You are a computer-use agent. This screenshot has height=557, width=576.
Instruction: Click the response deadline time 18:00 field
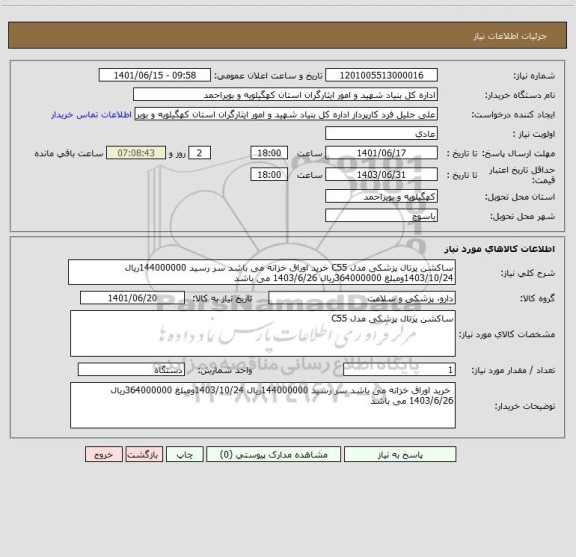pos(269,153)
